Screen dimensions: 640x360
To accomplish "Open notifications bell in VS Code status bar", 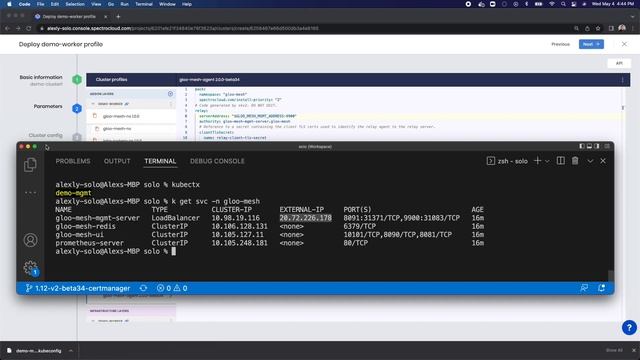I will (x=602, y=288).
